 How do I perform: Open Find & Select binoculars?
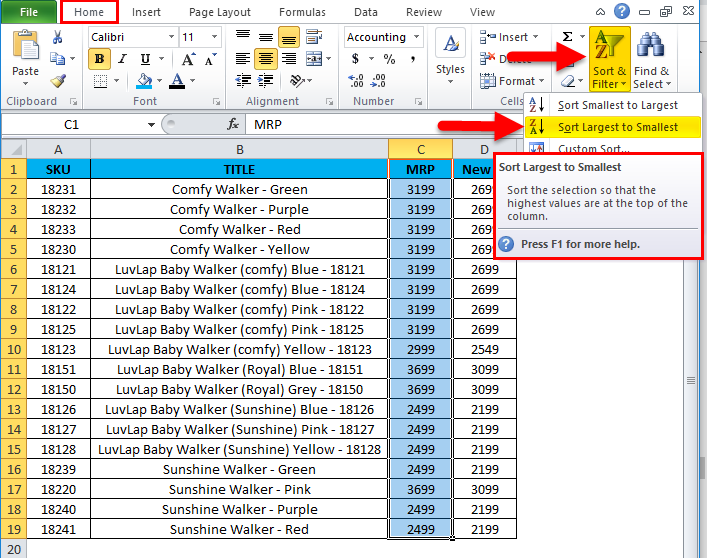click(652, 59)
